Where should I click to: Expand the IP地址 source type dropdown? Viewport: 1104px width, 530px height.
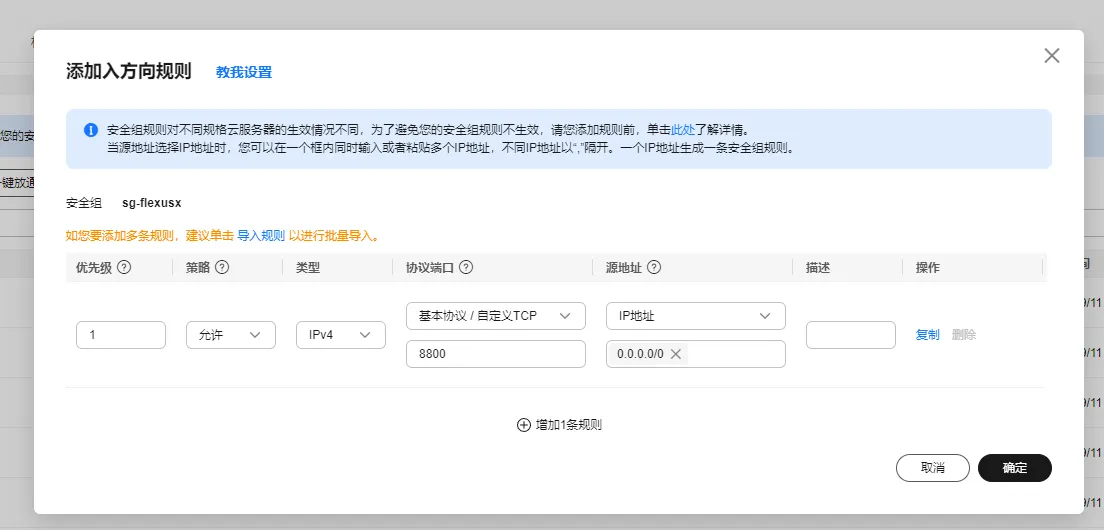point(695,316)
